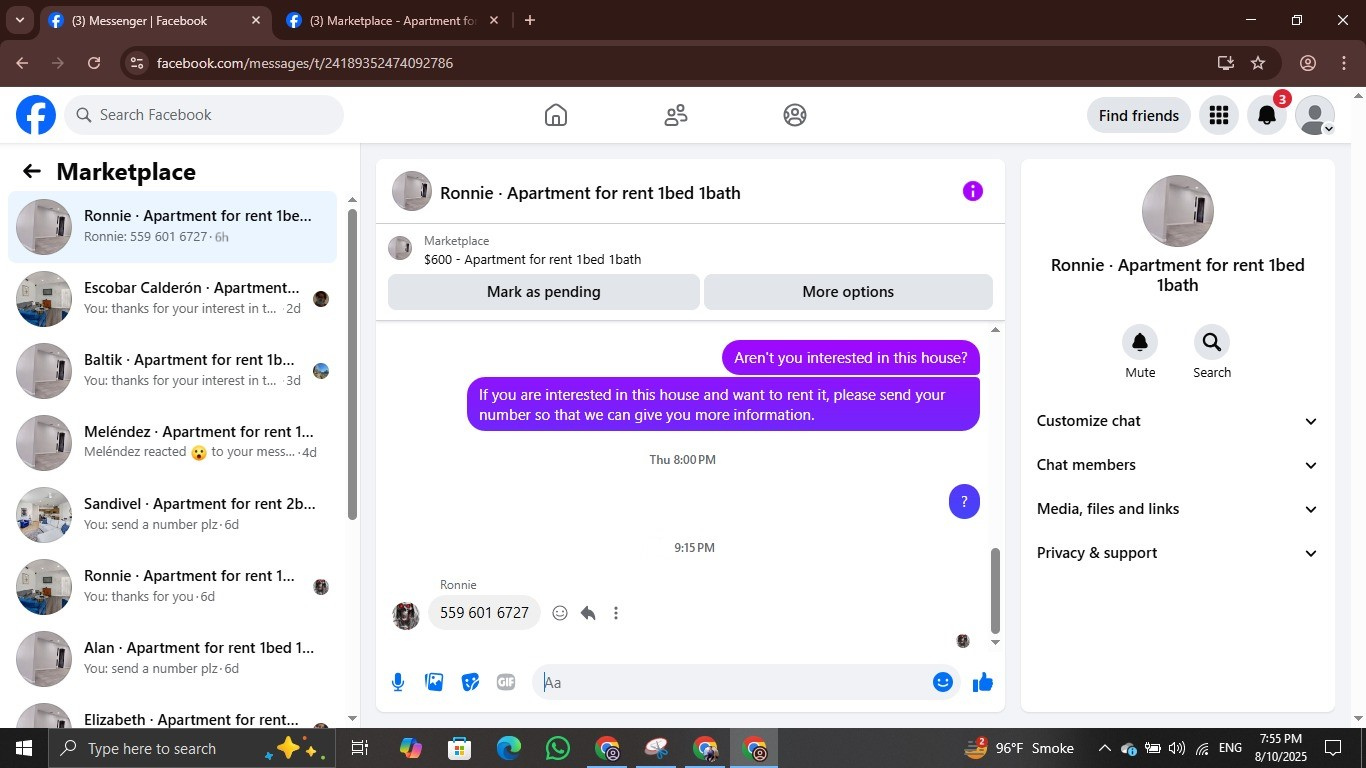Open WhatsApp from the taskbar
Viewport: 1366px width, 768px height.
click(558, 748)
